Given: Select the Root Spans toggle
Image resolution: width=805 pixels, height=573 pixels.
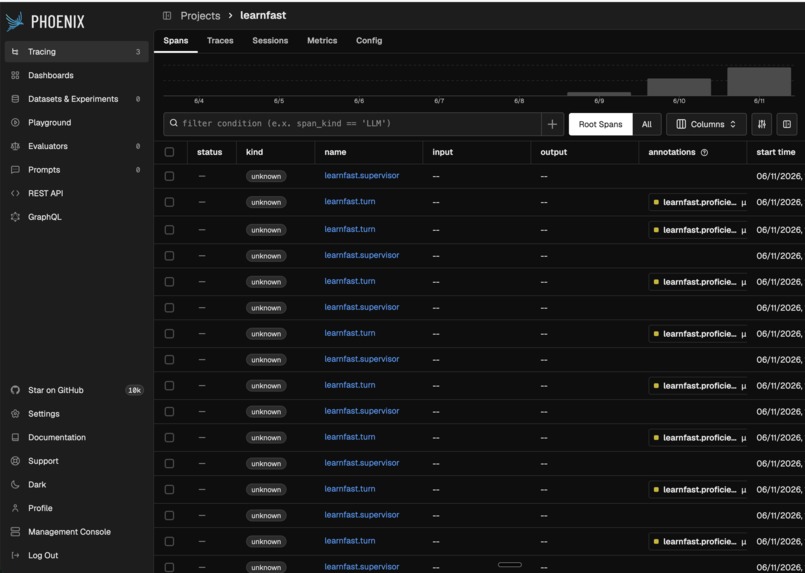Looking at the screenshot, I should point(601,124).
